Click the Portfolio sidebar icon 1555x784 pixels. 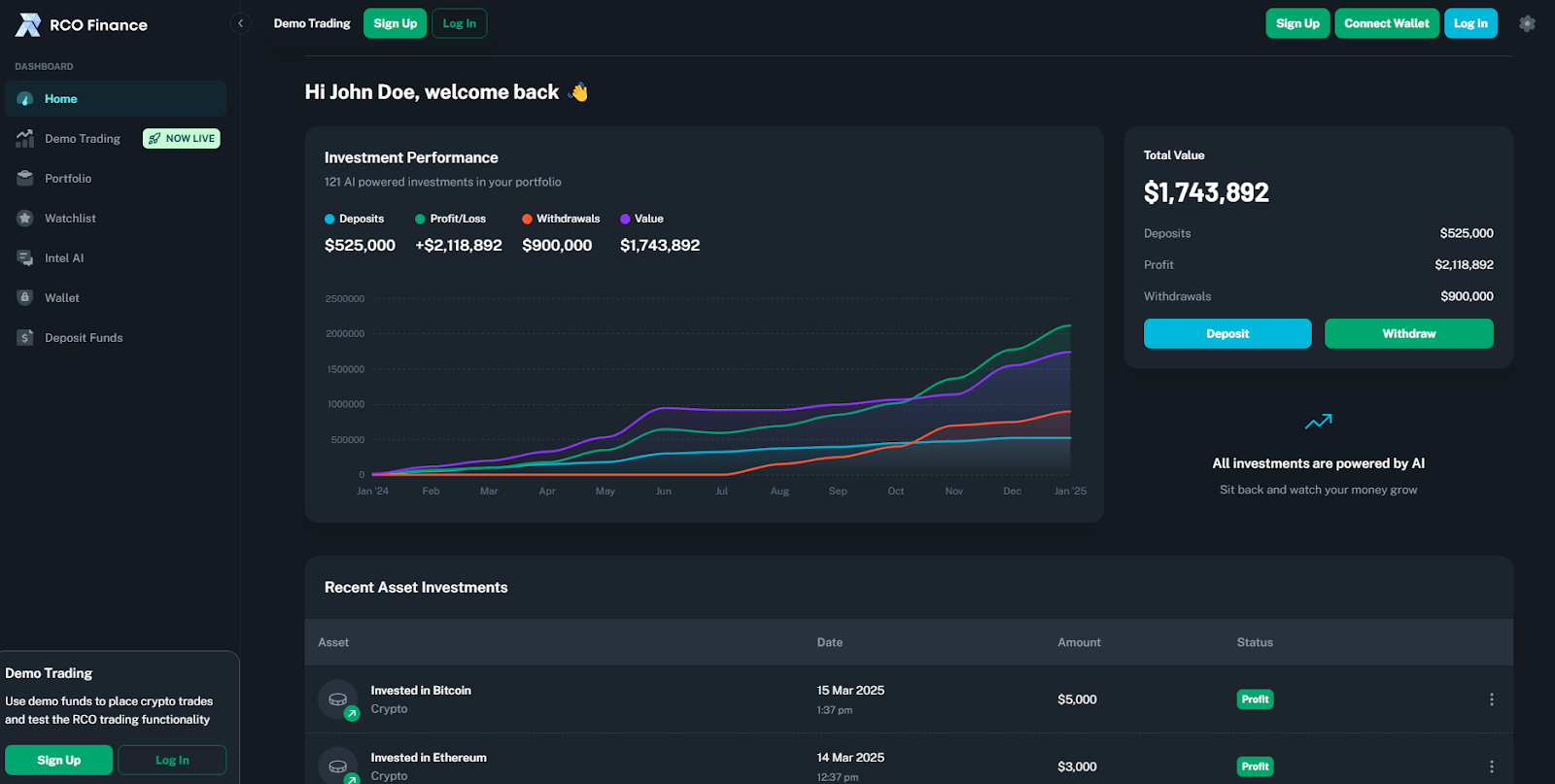[25, 179]
